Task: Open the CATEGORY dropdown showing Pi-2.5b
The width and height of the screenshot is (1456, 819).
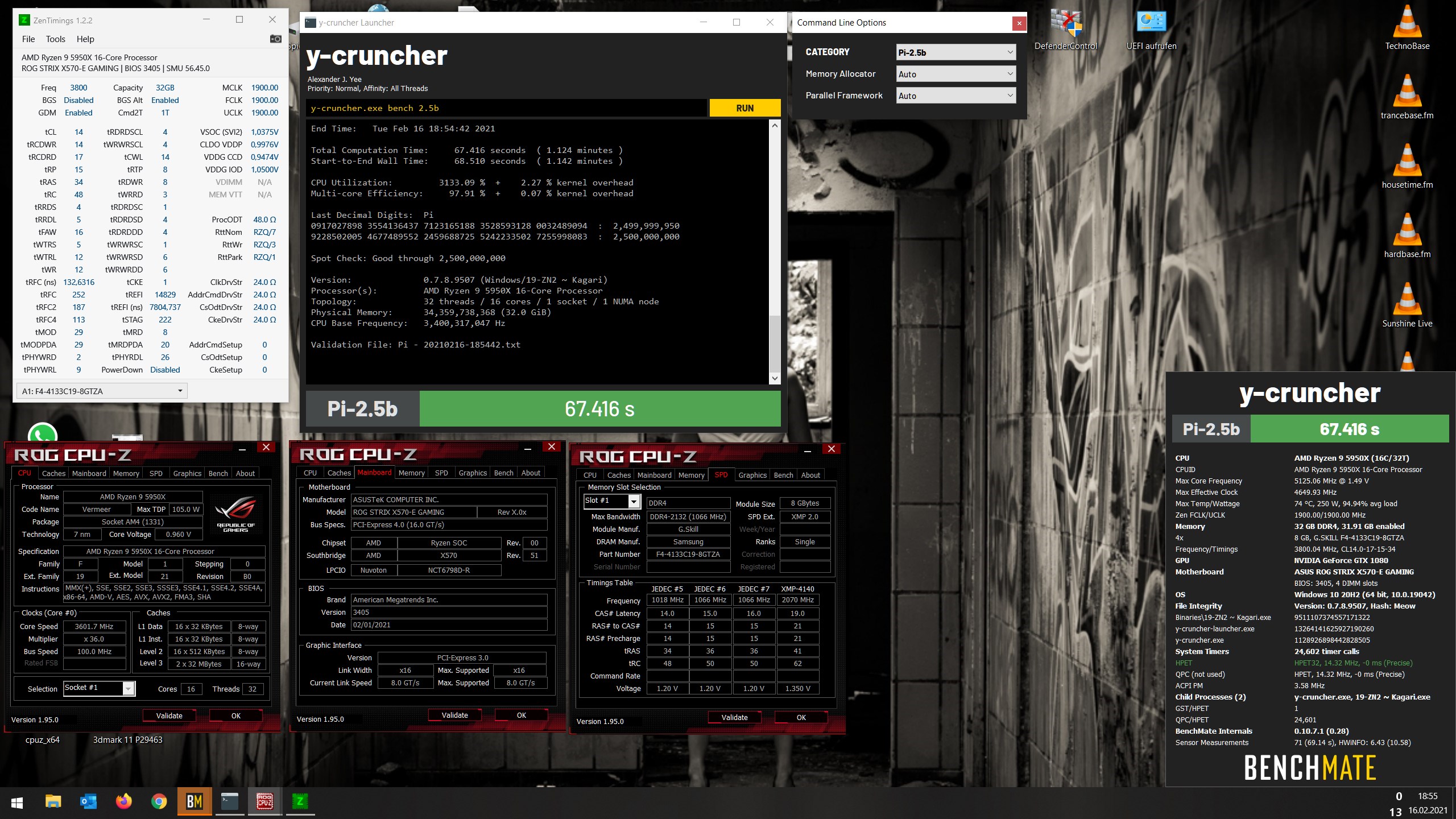Action: point(956,52)
